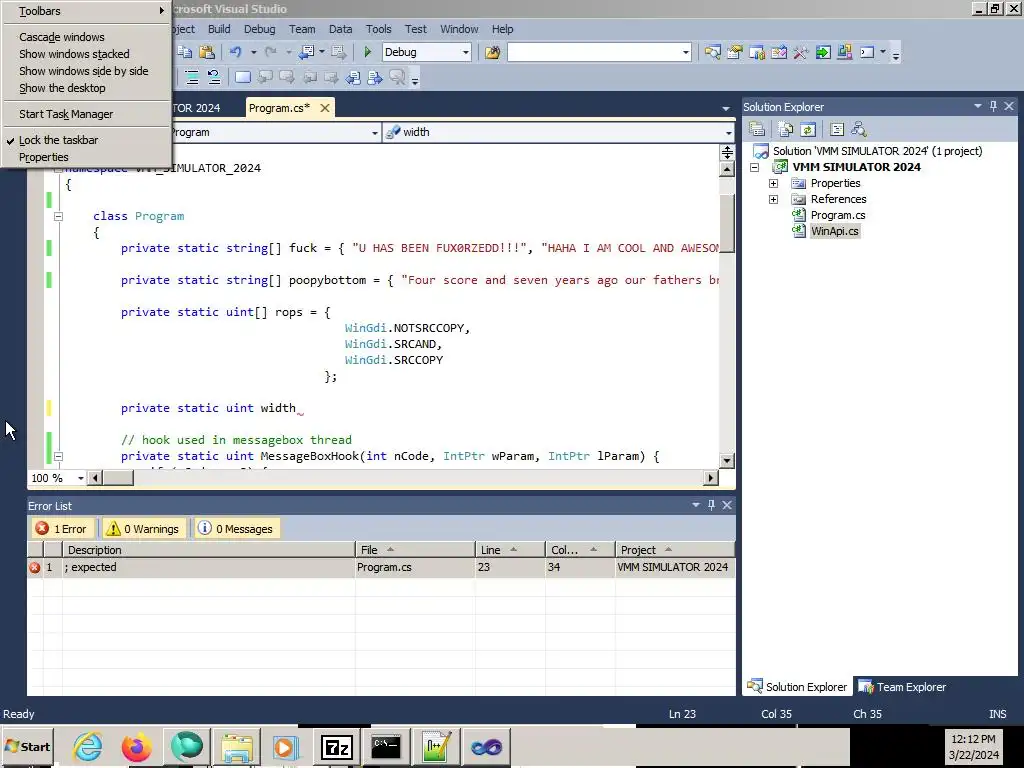Viewport: 1024px width, 768px height.
Task: Open Program.cs in Solution Explorer
Action: click(837, 215)
